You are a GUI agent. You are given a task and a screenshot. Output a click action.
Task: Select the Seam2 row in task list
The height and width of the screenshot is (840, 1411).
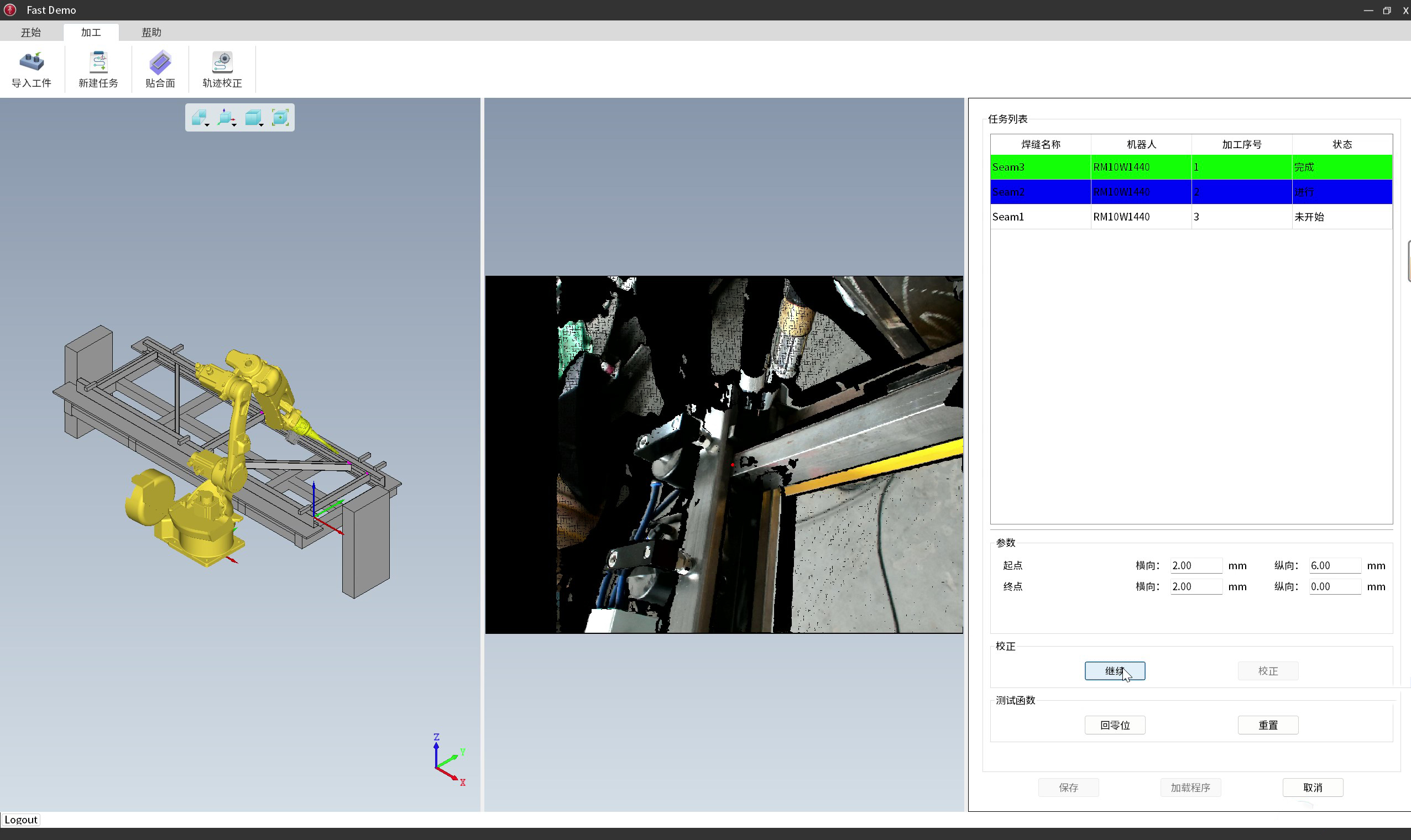(x=1191, y=192)
